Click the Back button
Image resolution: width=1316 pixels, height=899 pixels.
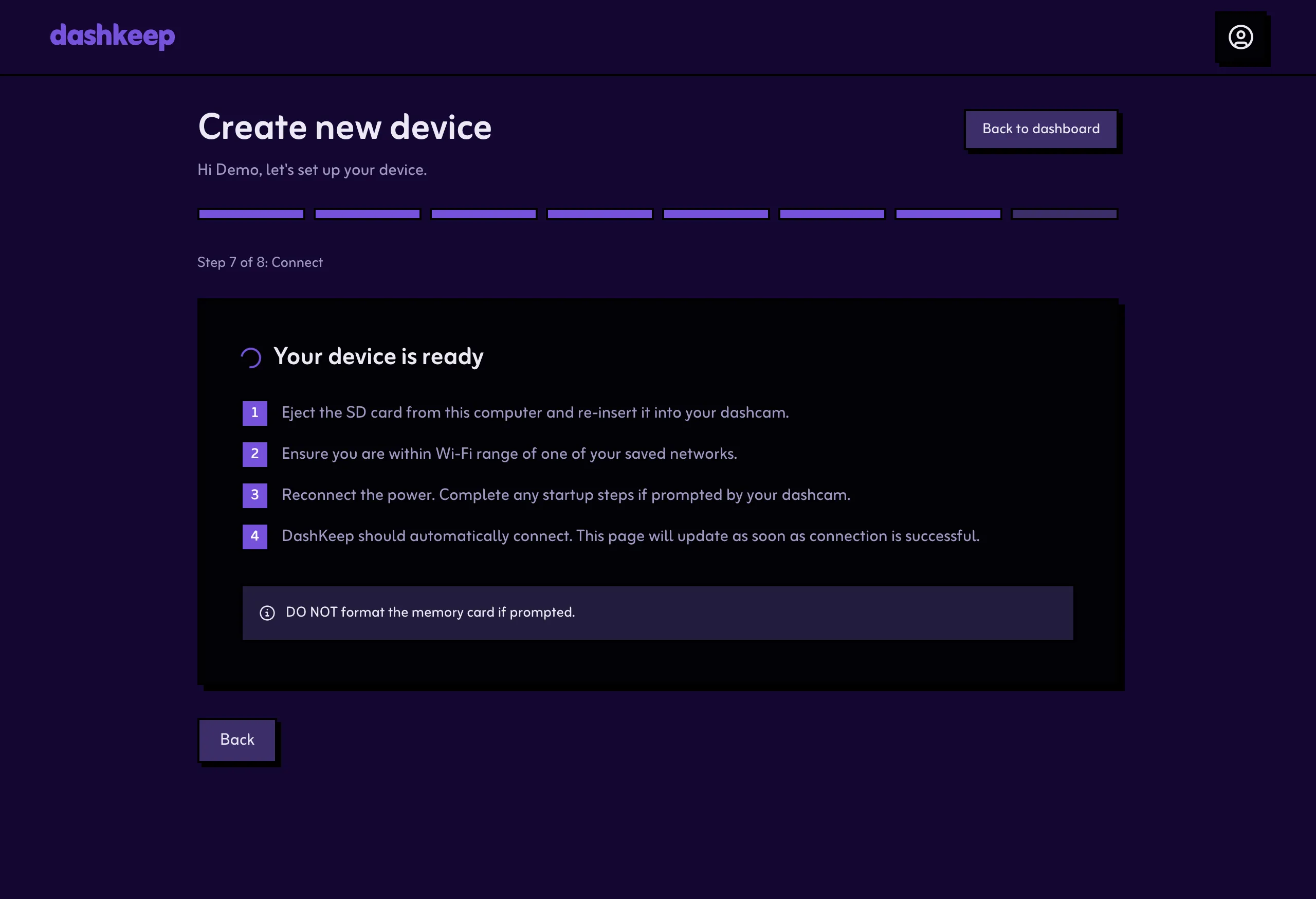coord(236,740)
